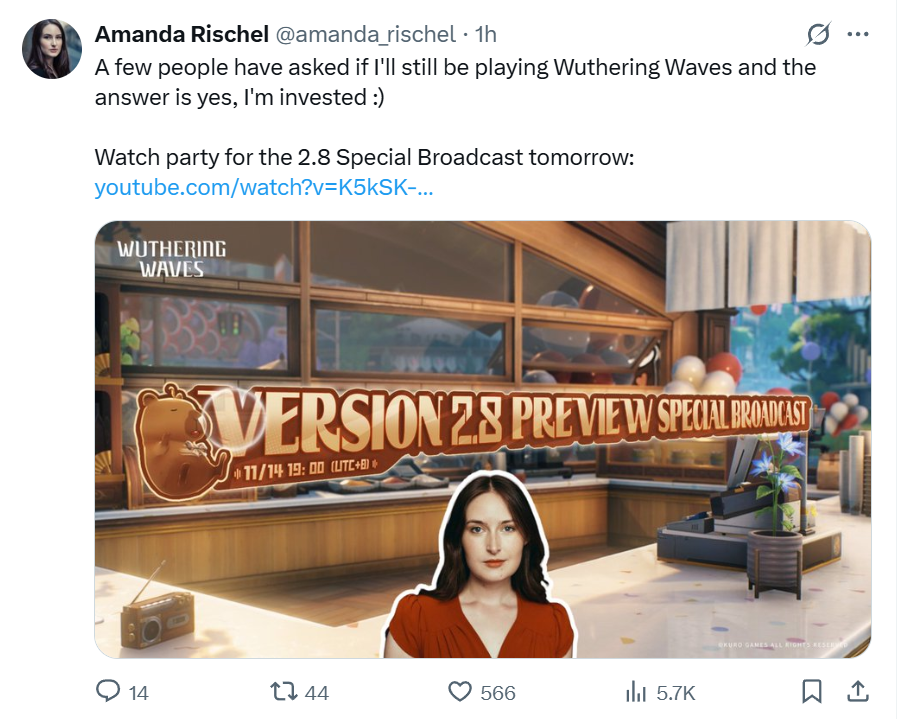Follow the youtube.com/watch link
Image resolution: width=903 pixels, height=719 pixels.
pos(264,187)
